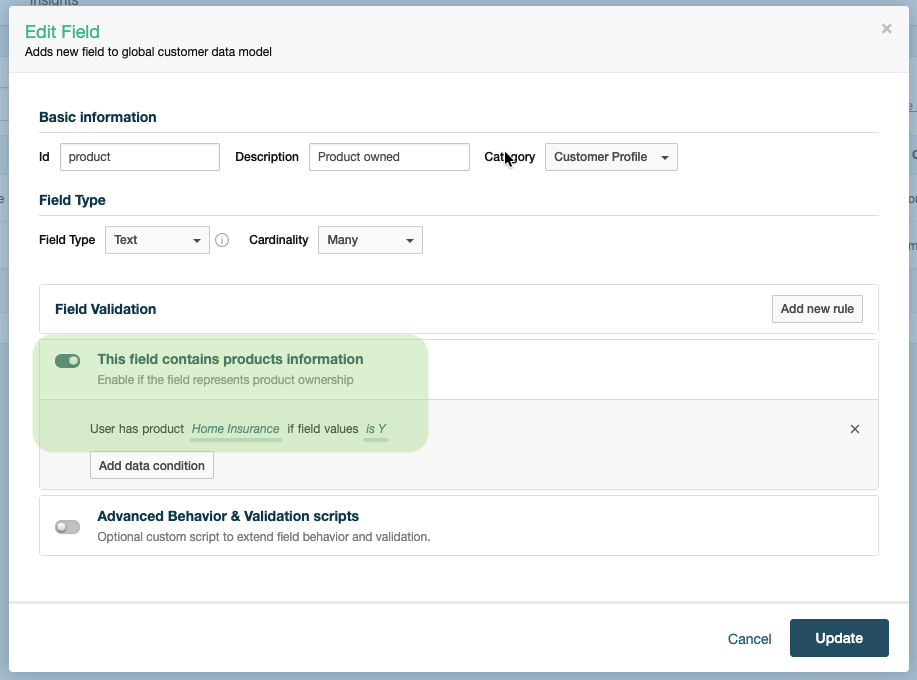The image size is (917, 680).
Task: Click Cancel to discard changes
Action: click(749, 638)
